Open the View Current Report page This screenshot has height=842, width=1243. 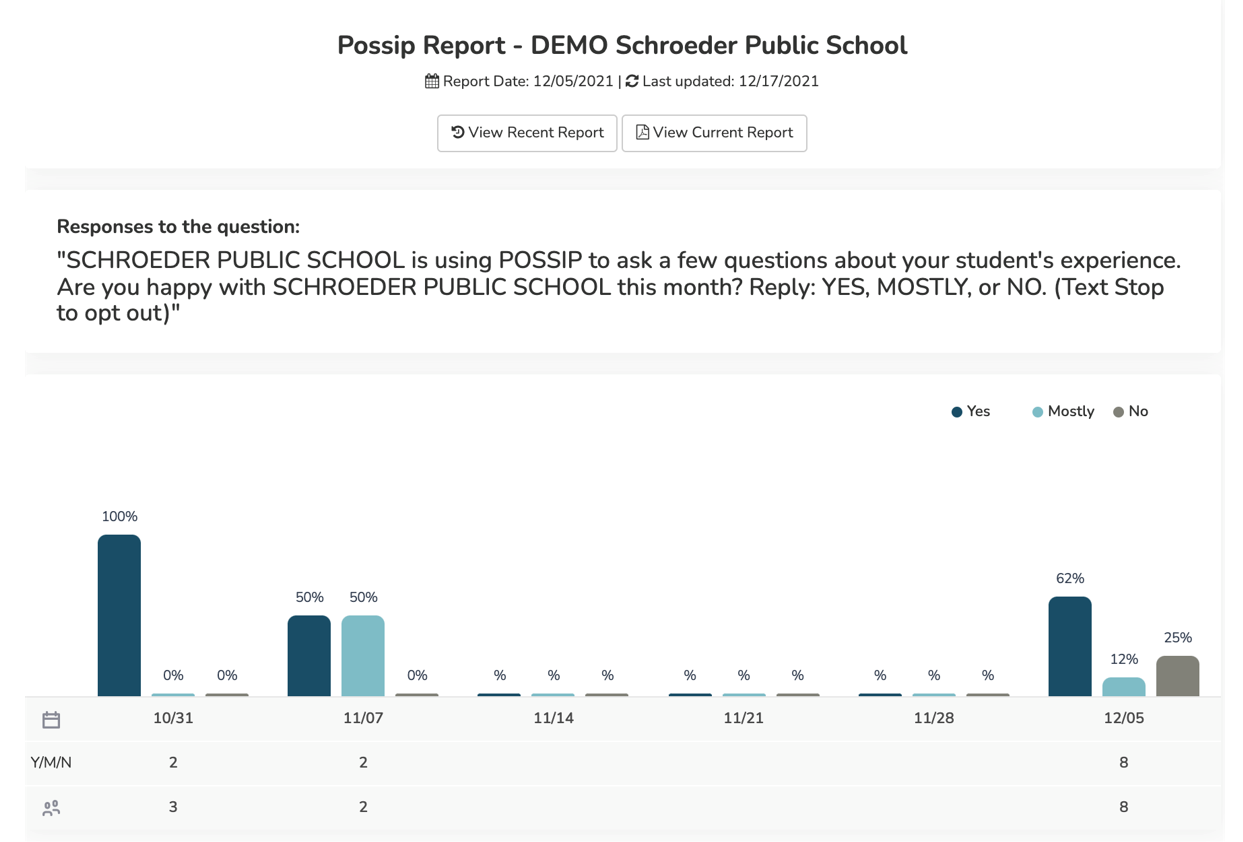pos(714,132)
